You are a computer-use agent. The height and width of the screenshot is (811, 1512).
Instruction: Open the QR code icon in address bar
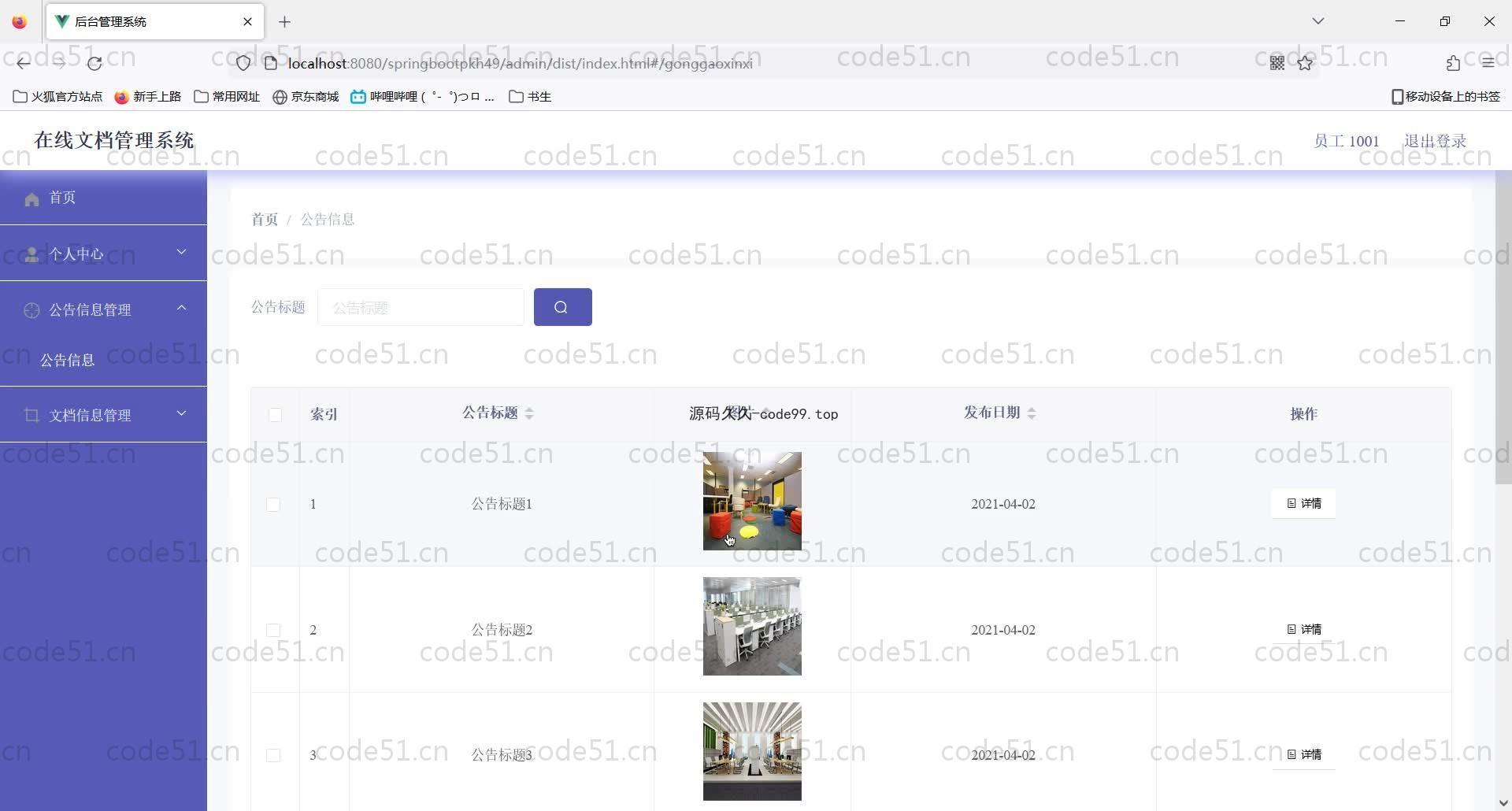(x=1277, y=63)
